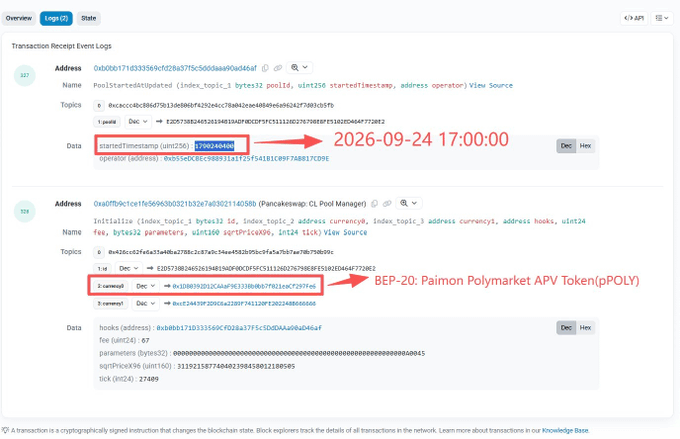This screenshot has width=680, height=439.
Task: Click link icon next to CL Pool Manager
Action: tap(387, 203)
